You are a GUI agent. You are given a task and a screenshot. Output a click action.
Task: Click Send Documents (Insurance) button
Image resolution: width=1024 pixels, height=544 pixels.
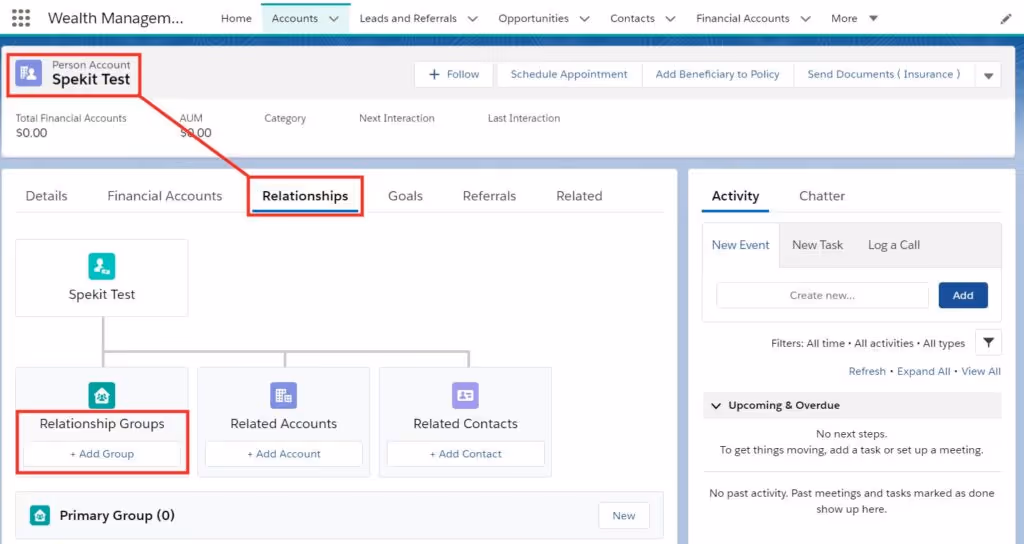pyautogui.click(x=884, y=74)
